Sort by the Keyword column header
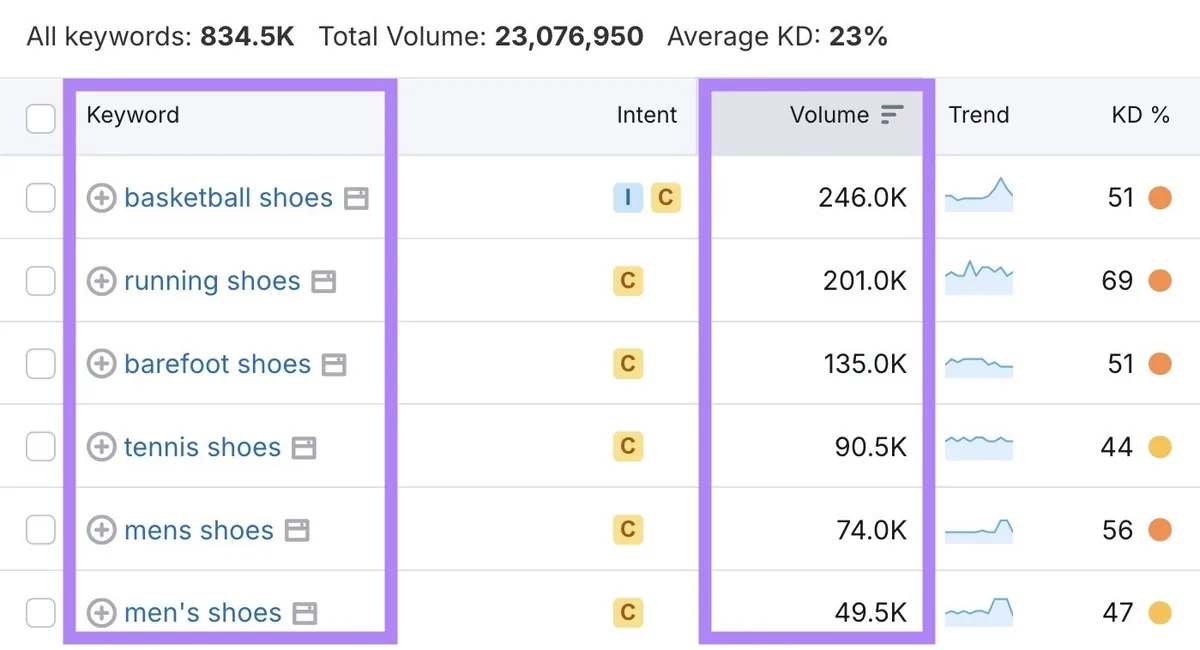 pos(133,115)
